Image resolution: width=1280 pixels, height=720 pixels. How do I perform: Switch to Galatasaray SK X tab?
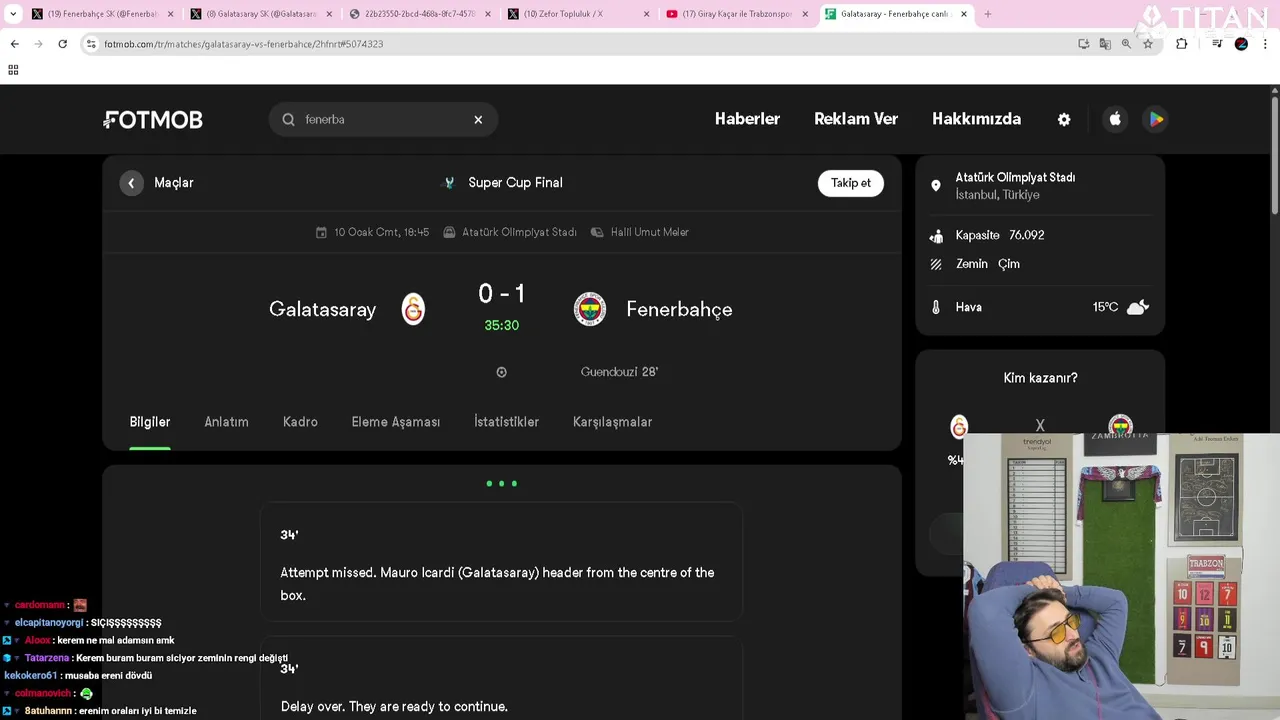(262, 14)
